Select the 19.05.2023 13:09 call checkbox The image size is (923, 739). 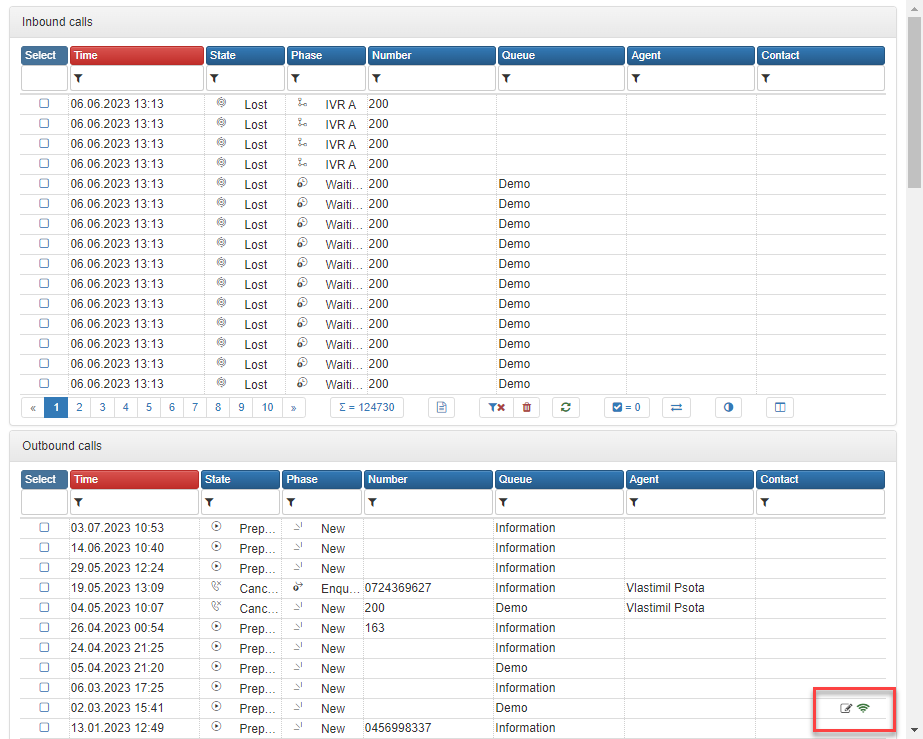pos(44,588)
